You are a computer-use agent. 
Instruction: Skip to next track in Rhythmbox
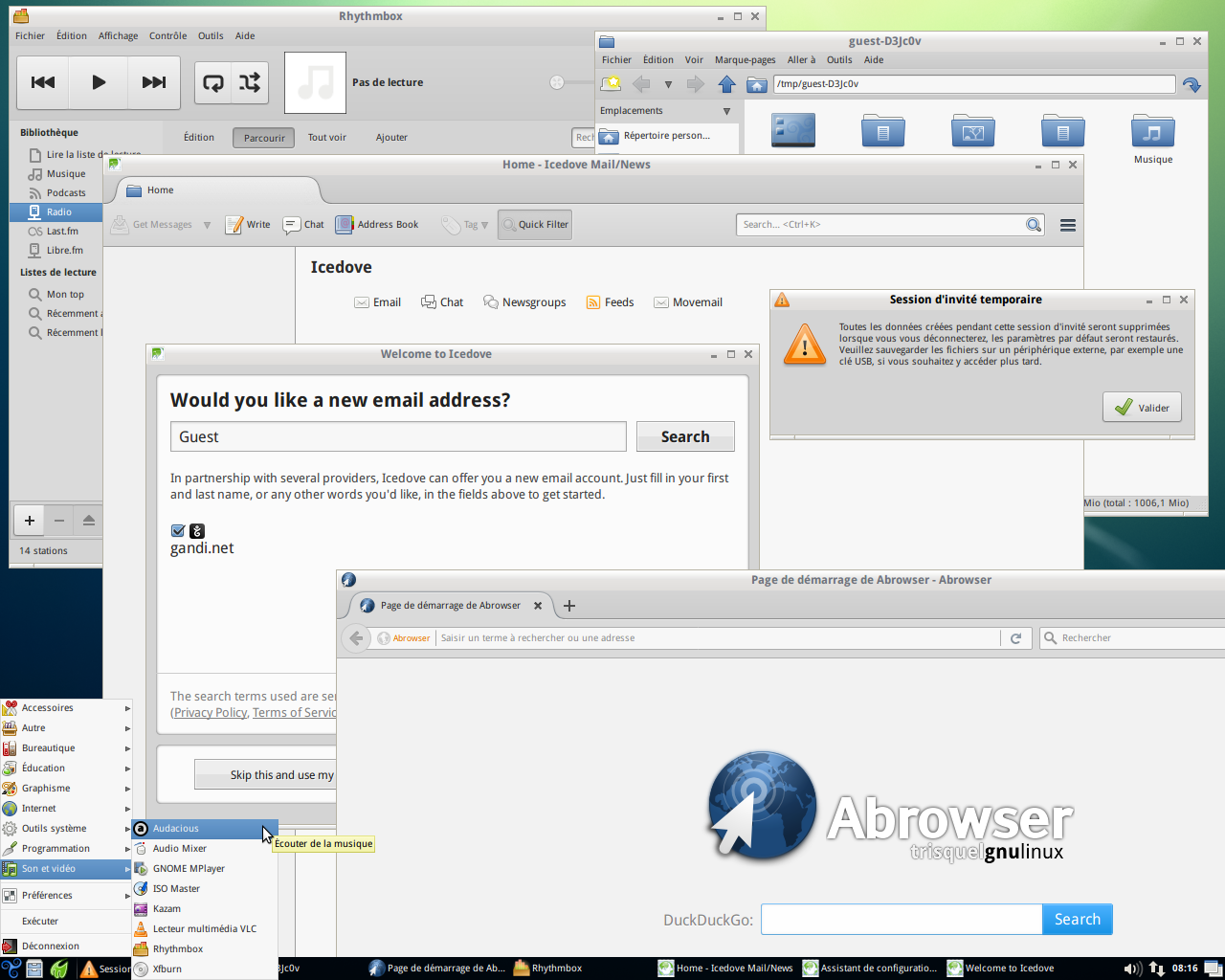pyautogui.click(x=154, y=82)
